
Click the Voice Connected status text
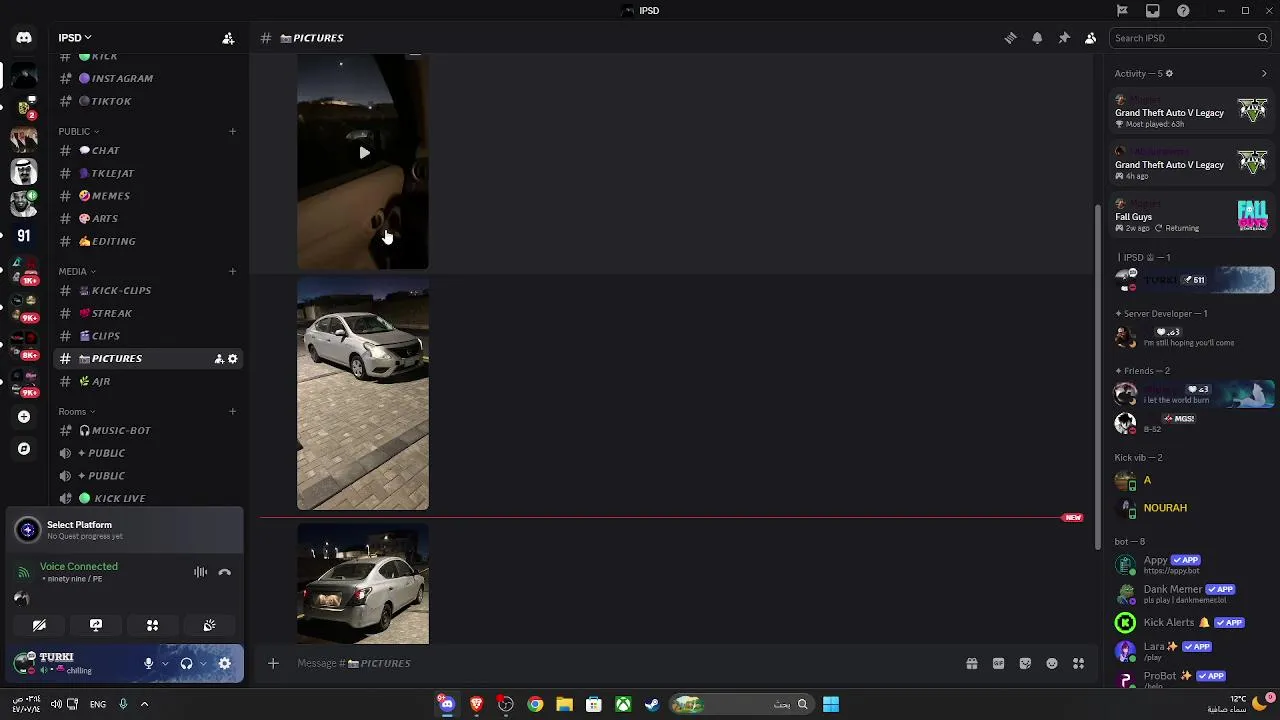click(79, 566)
